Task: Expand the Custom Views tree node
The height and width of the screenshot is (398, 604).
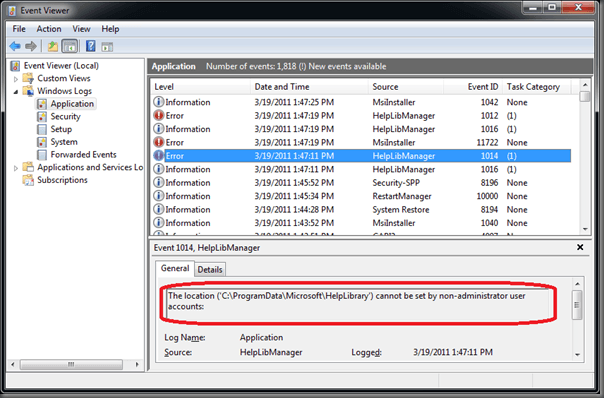Action: point(16,79)
